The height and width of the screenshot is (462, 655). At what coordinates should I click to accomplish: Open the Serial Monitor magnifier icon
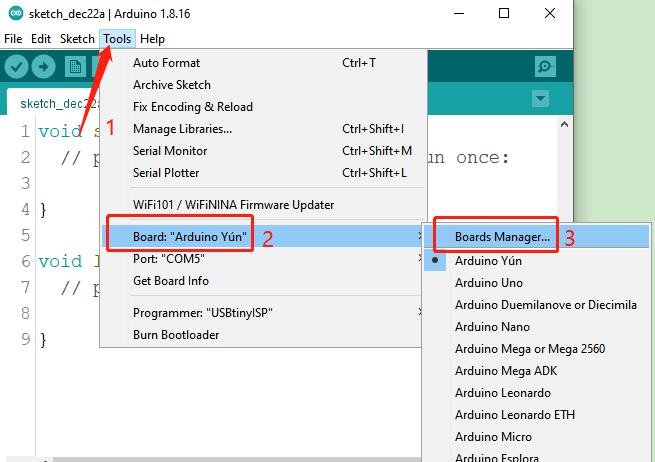545,66
